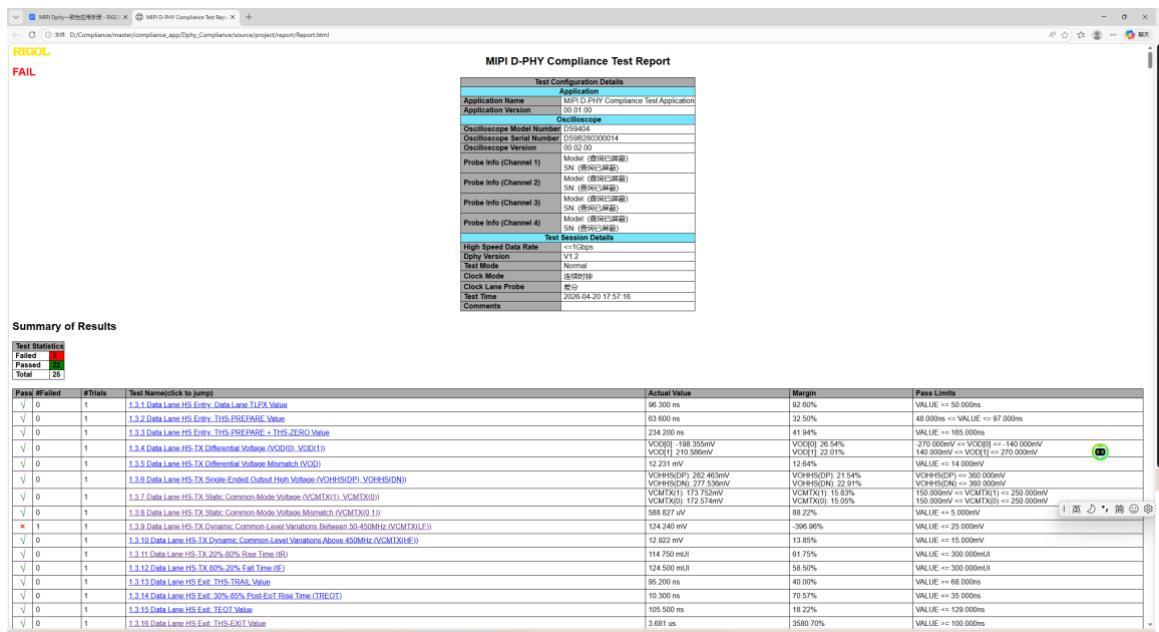Click the red Failed count cell
Viewport: 1159px width, 632px height.
tap(57, 356)
